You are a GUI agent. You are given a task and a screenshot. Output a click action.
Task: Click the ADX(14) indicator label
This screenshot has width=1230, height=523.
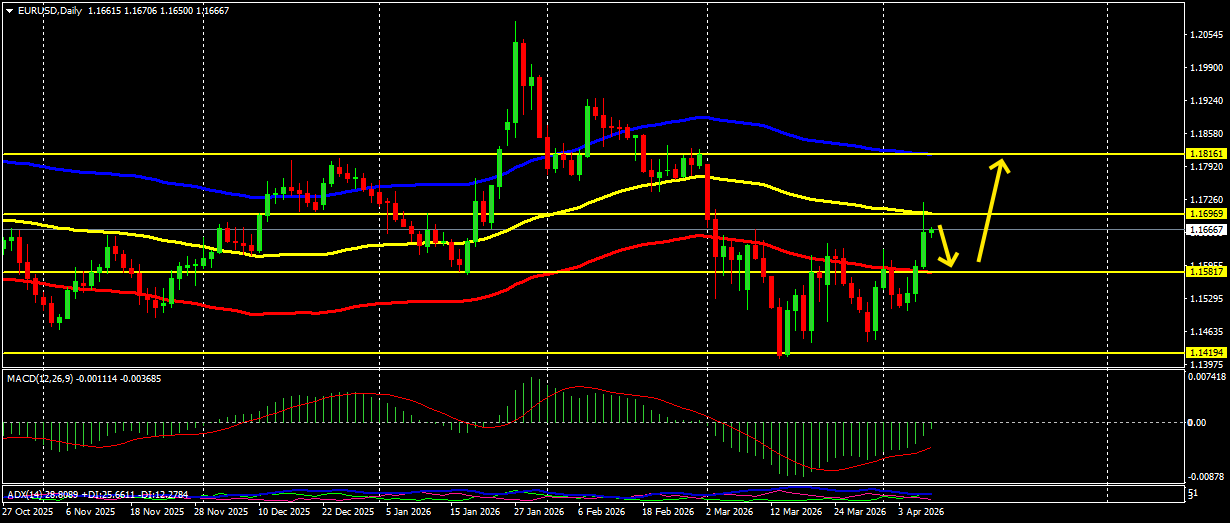point(25,494)
